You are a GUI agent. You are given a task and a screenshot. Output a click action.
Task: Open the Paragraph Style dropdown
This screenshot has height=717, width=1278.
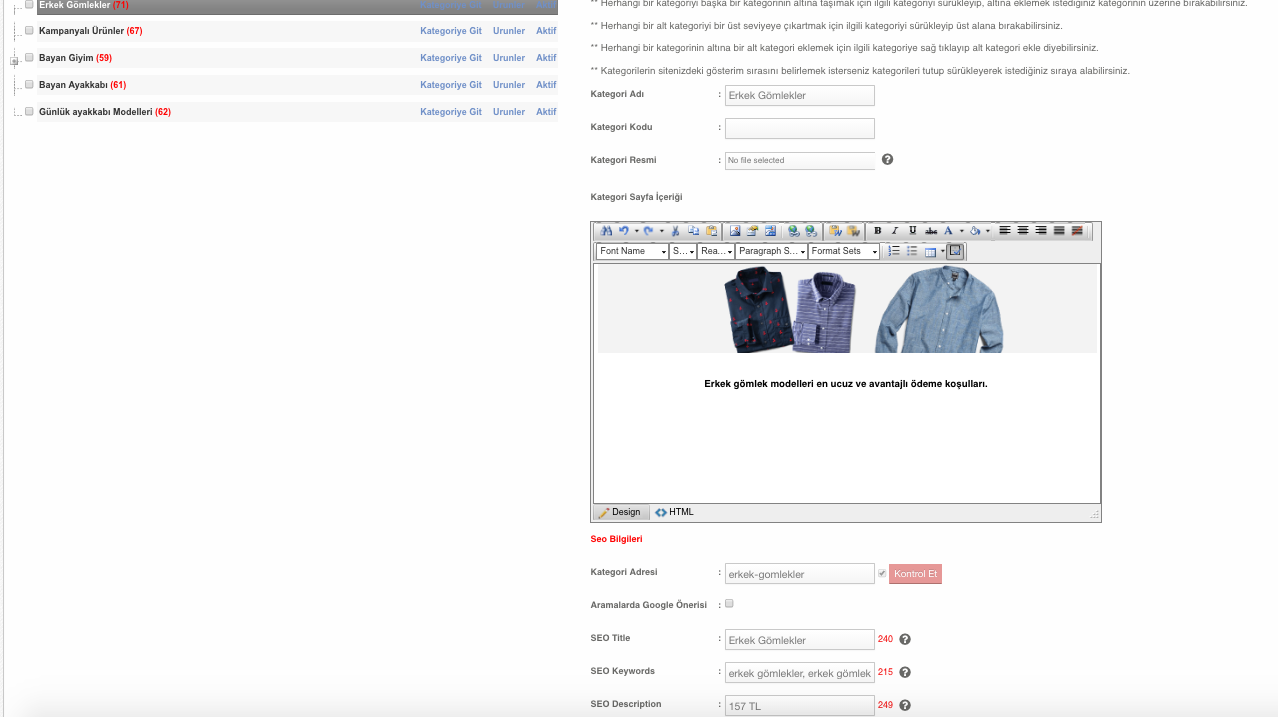771,251
